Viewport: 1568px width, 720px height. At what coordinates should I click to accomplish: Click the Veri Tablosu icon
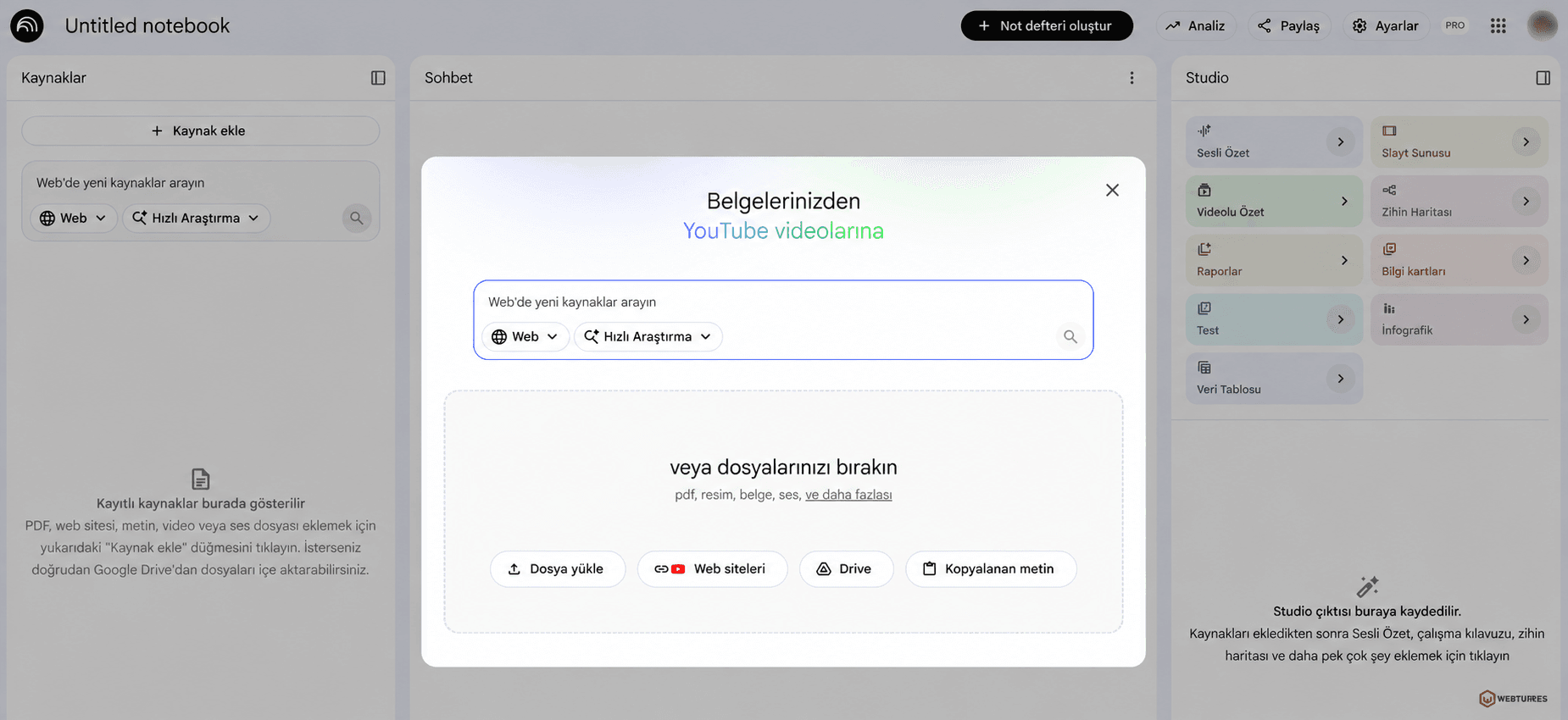[x=1204, y=368]
